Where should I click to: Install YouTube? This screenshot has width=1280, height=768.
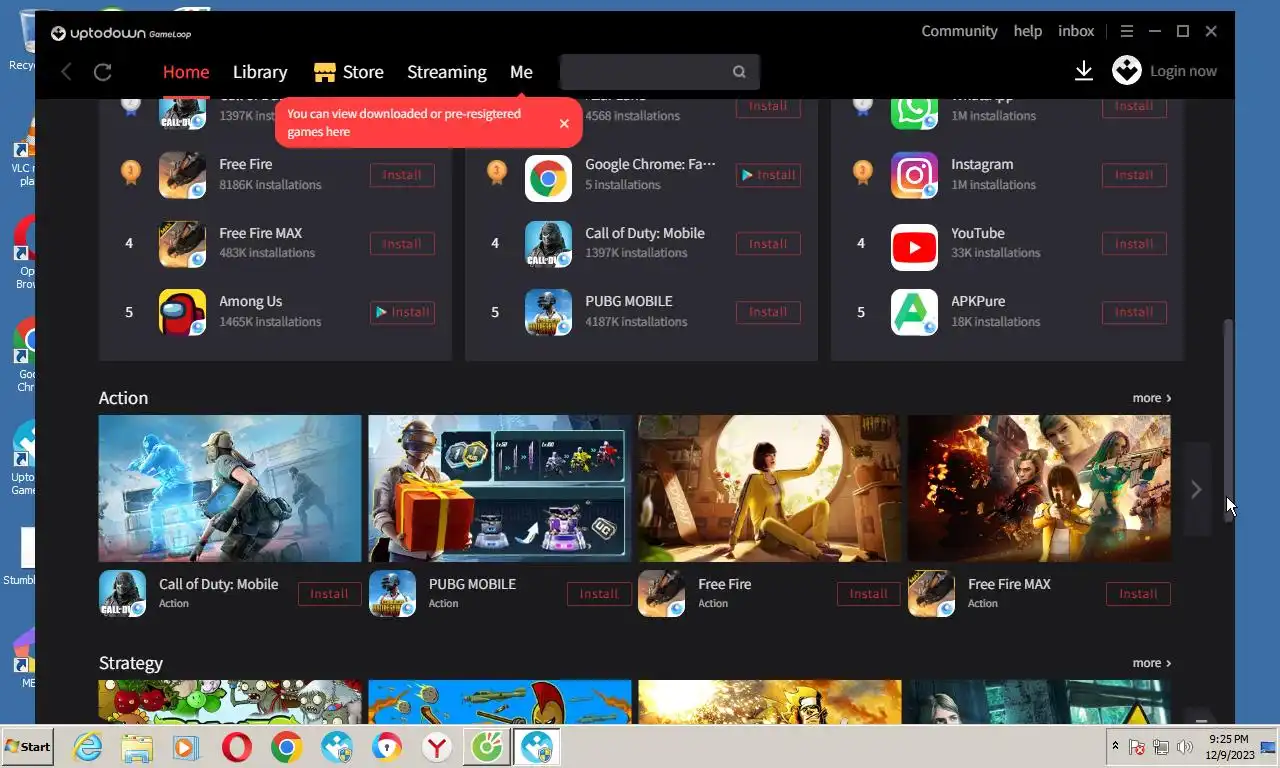click(x=1134, y=244)
